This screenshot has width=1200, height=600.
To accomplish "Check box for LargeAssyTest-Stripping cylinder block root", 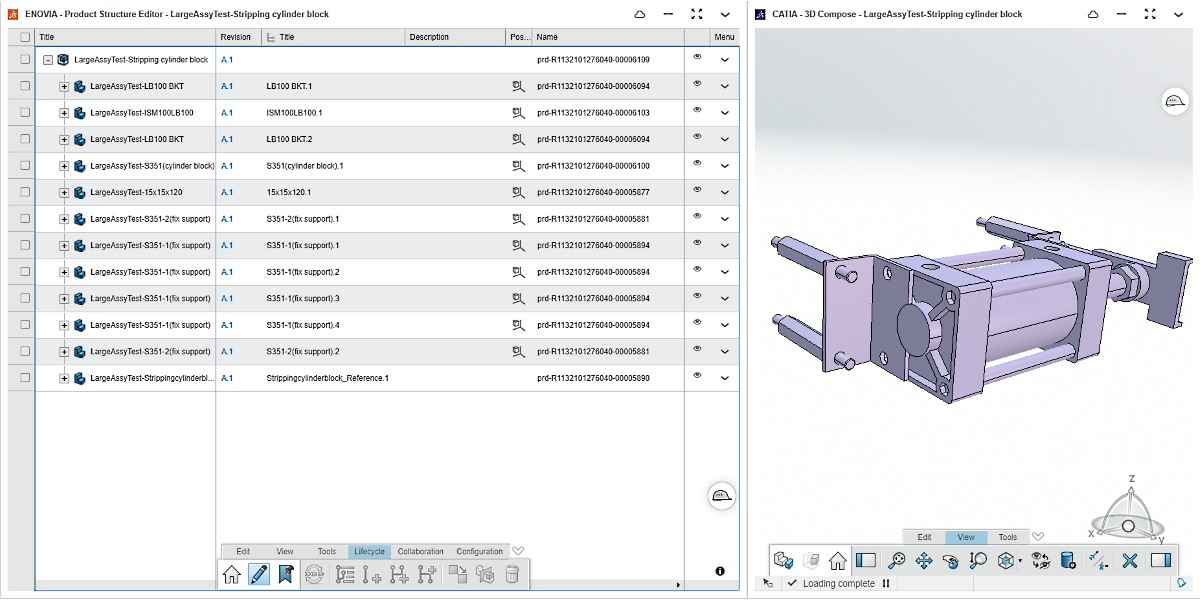I will point(25,60).
